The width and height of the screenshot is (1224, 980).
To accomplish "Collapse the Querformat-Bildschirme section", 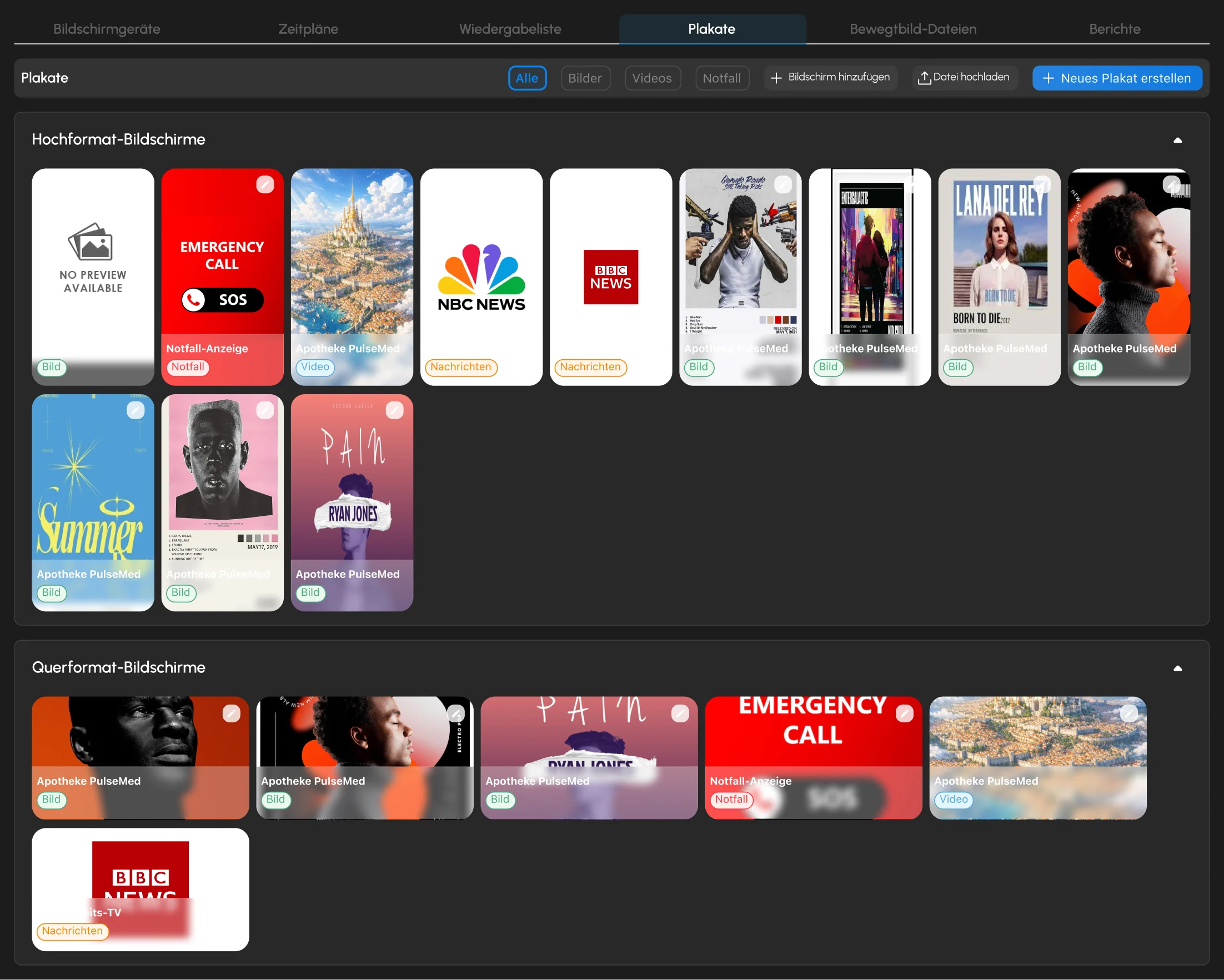I will pos(1177,668).
